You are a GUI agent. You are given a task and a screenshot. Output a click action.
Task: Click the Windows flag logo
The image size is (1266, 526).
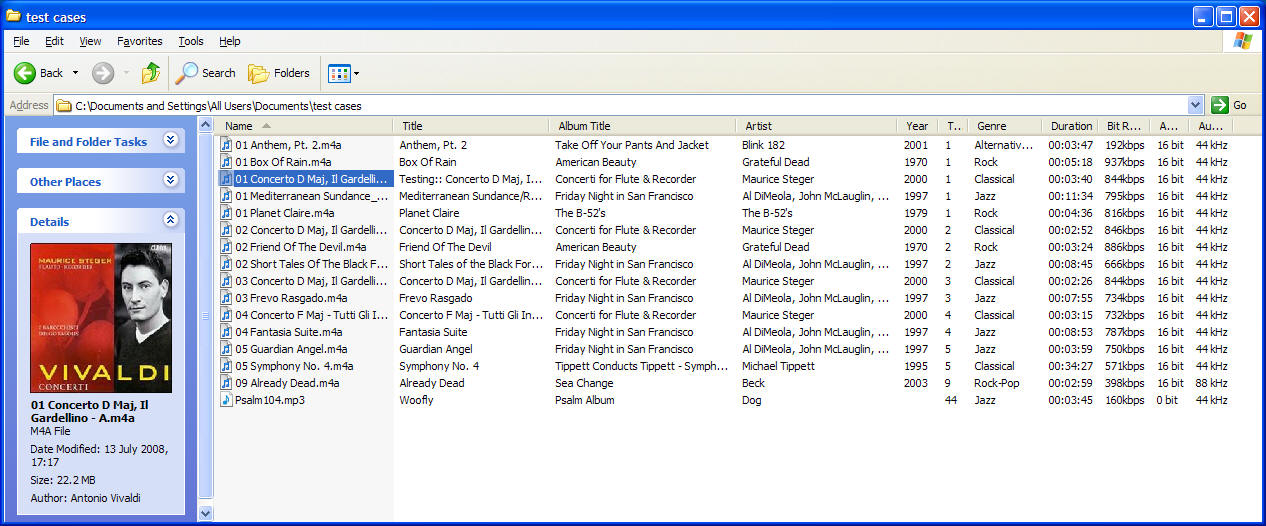(1243, 40)
